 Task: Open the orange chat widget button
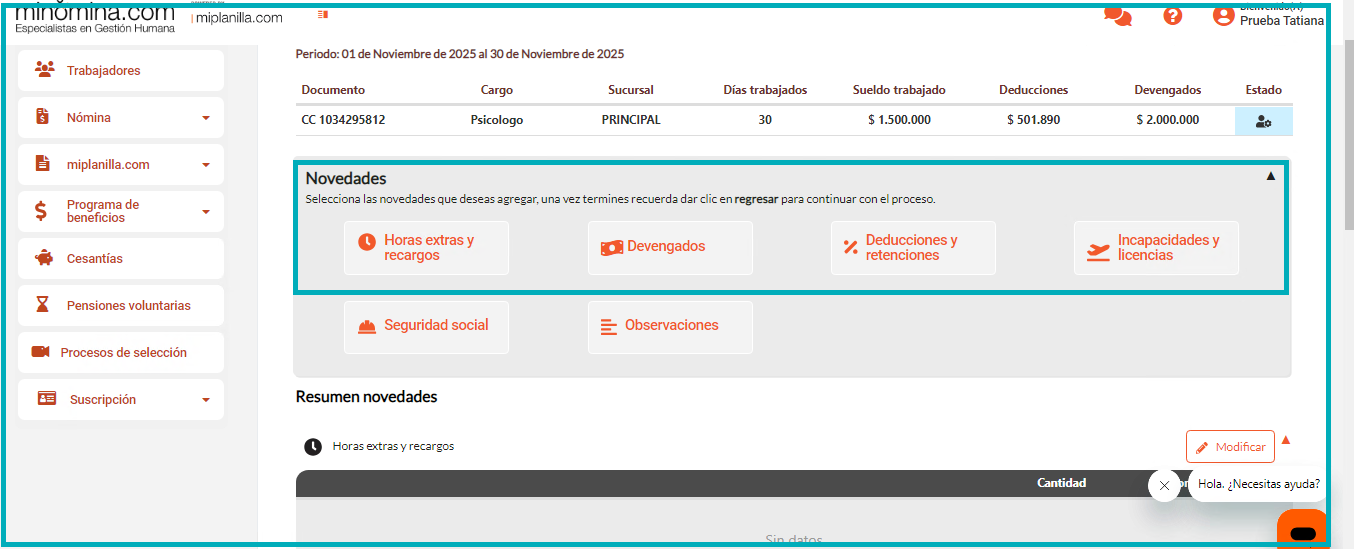[x=1302, y=531]
